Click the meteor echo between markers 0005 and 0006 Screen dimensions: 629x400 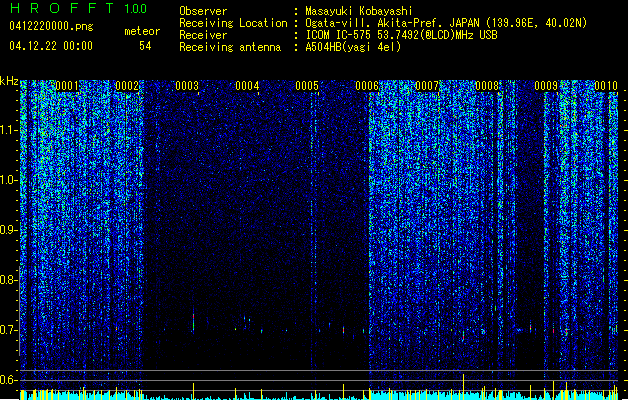coord(343,330)
